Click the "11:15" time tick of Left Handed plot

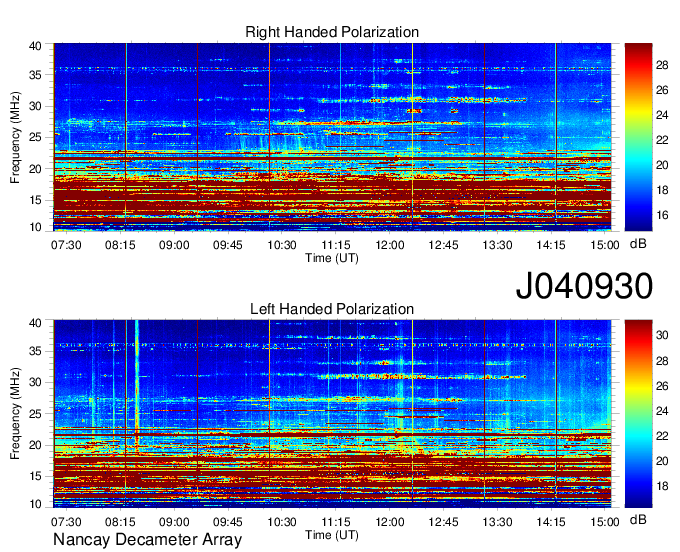click(x=336, y=522)
